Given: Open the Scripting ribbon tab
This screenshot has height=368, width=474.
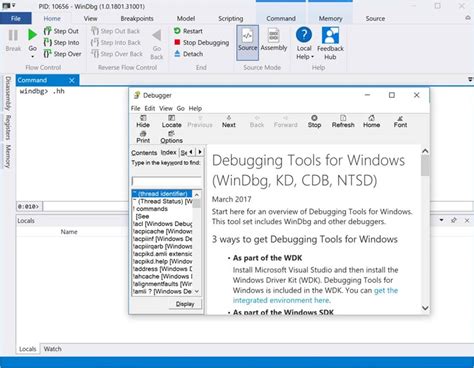Looking at the screenshot, I should [231, 18].
